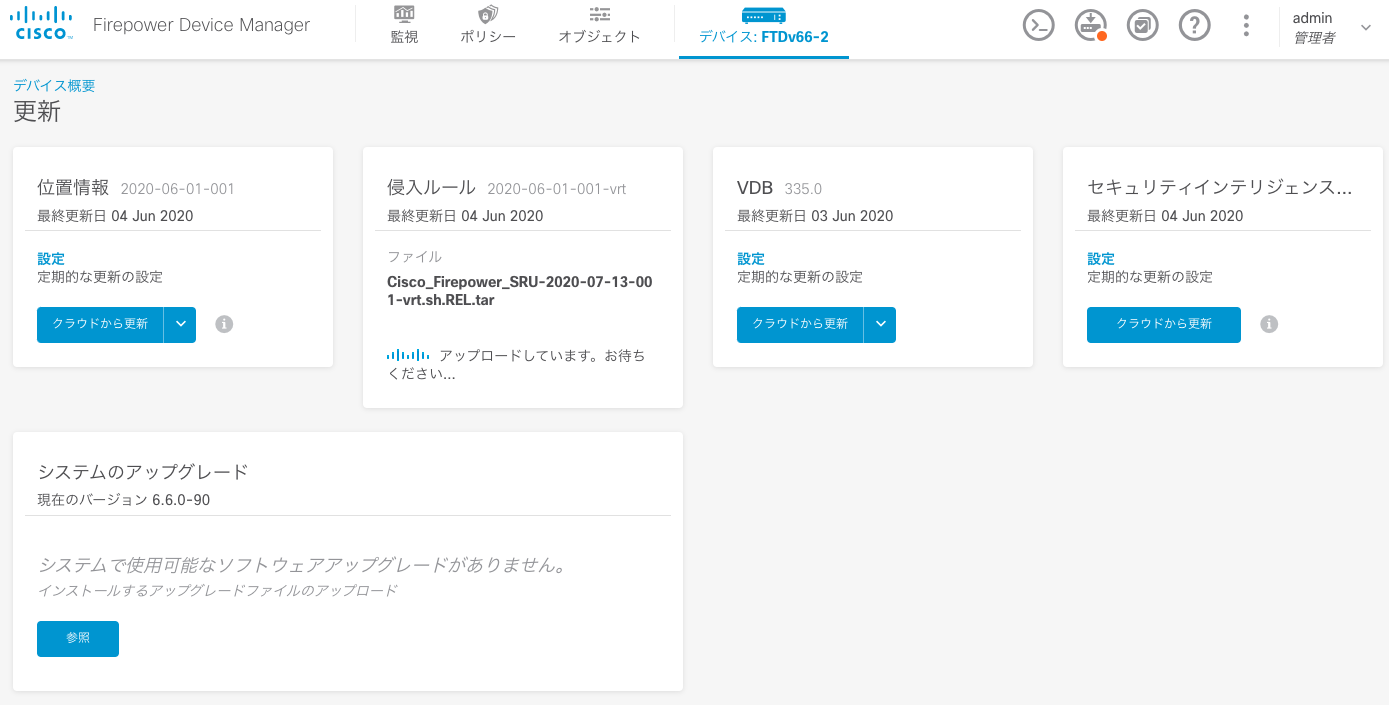This screenshot has height=705, width=1389.
Task: Open the デバイス概要 breadcrumb link
Action: (54, 86)
